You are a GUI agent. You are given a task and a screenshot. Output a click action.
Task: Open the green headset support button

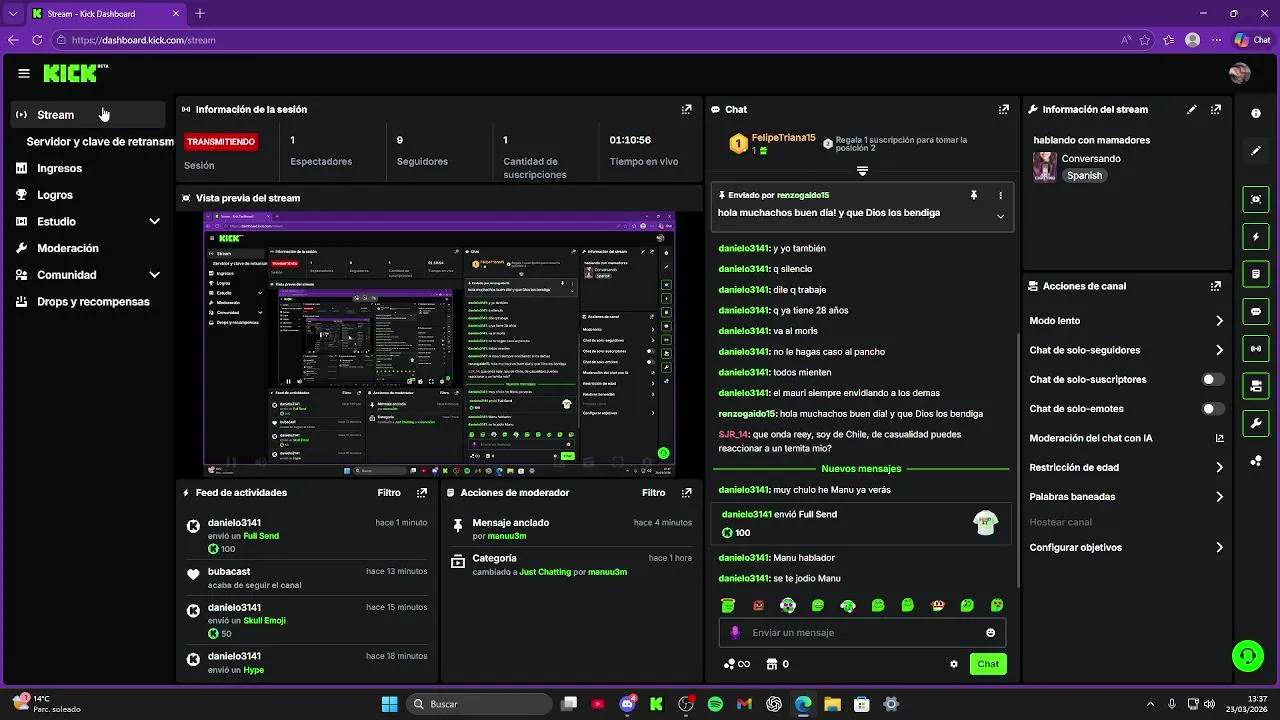tap(1247, 656)
